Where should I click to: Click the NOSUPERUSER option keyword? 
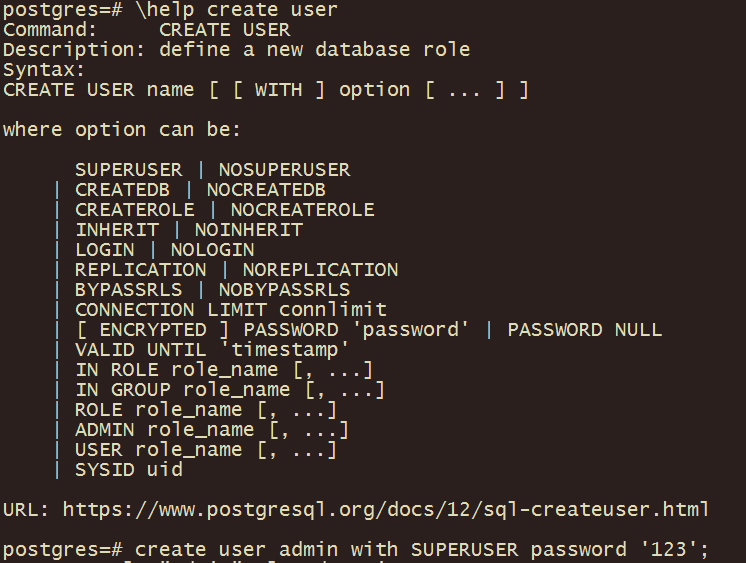285,170
